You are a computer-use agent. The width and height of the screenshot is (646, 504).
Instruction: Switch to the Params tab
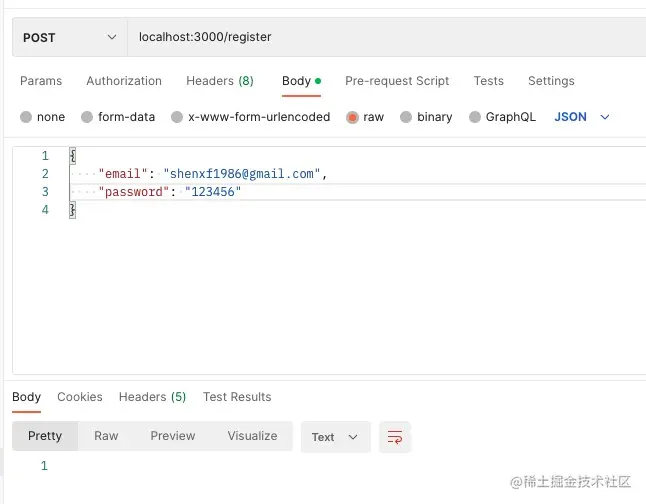point(41,81)
